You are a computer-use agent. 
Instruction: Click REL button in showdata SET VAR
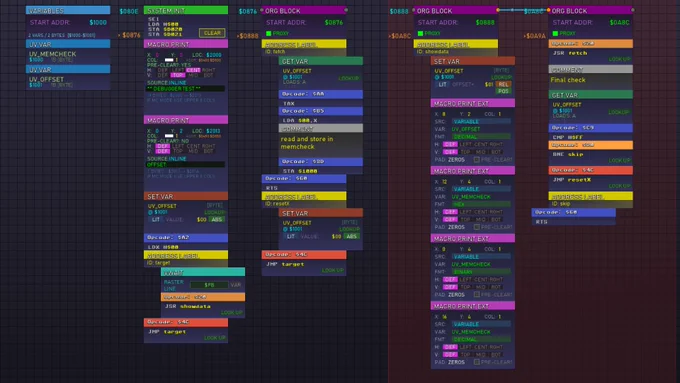503,85
